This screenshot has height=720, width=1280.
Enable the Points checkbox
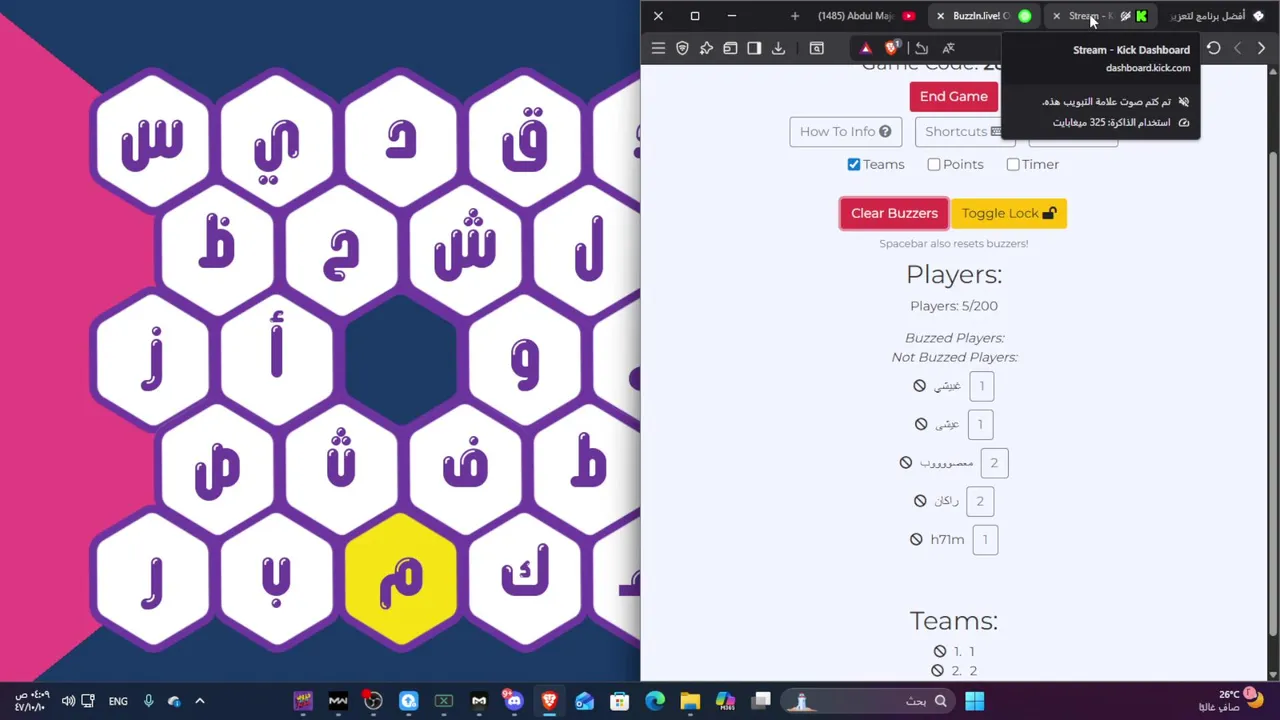click(x=934, y=164)
